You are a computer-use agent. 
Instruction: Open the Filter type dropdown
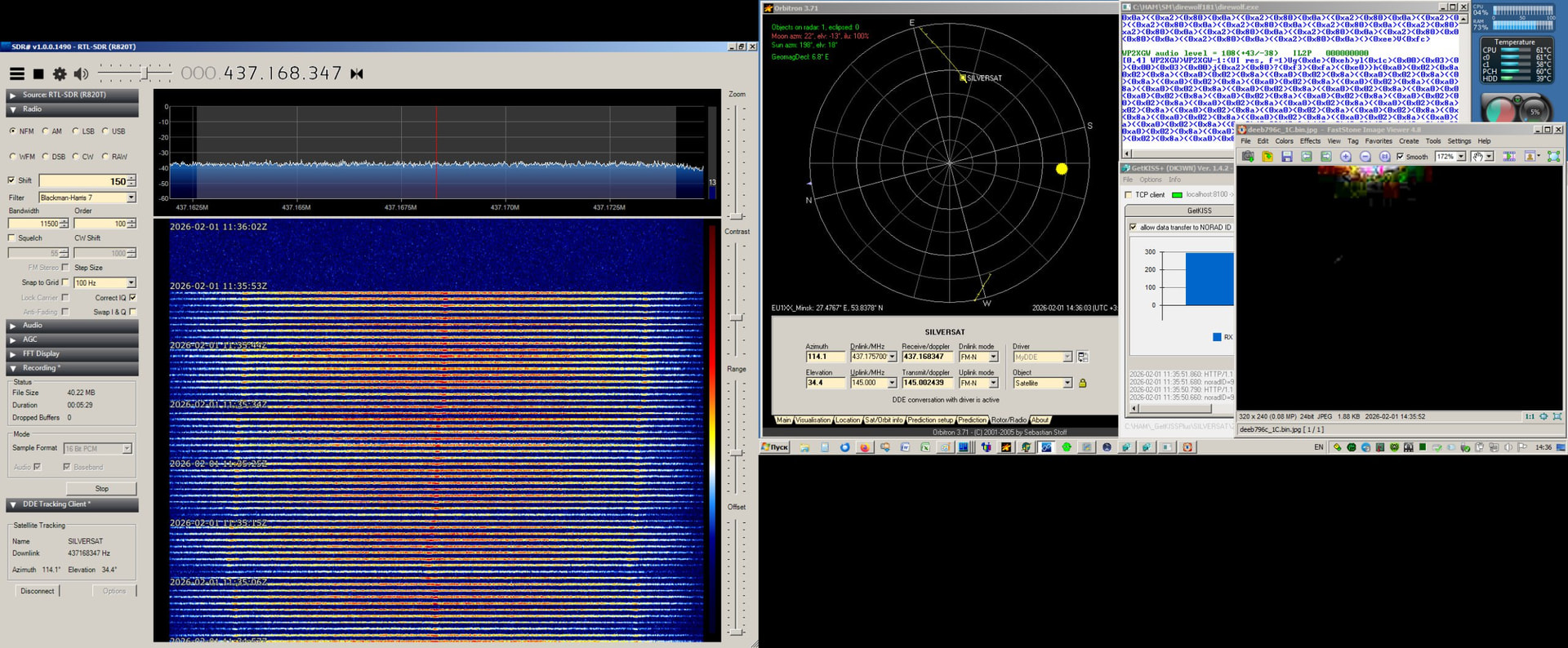pos(131,198)
